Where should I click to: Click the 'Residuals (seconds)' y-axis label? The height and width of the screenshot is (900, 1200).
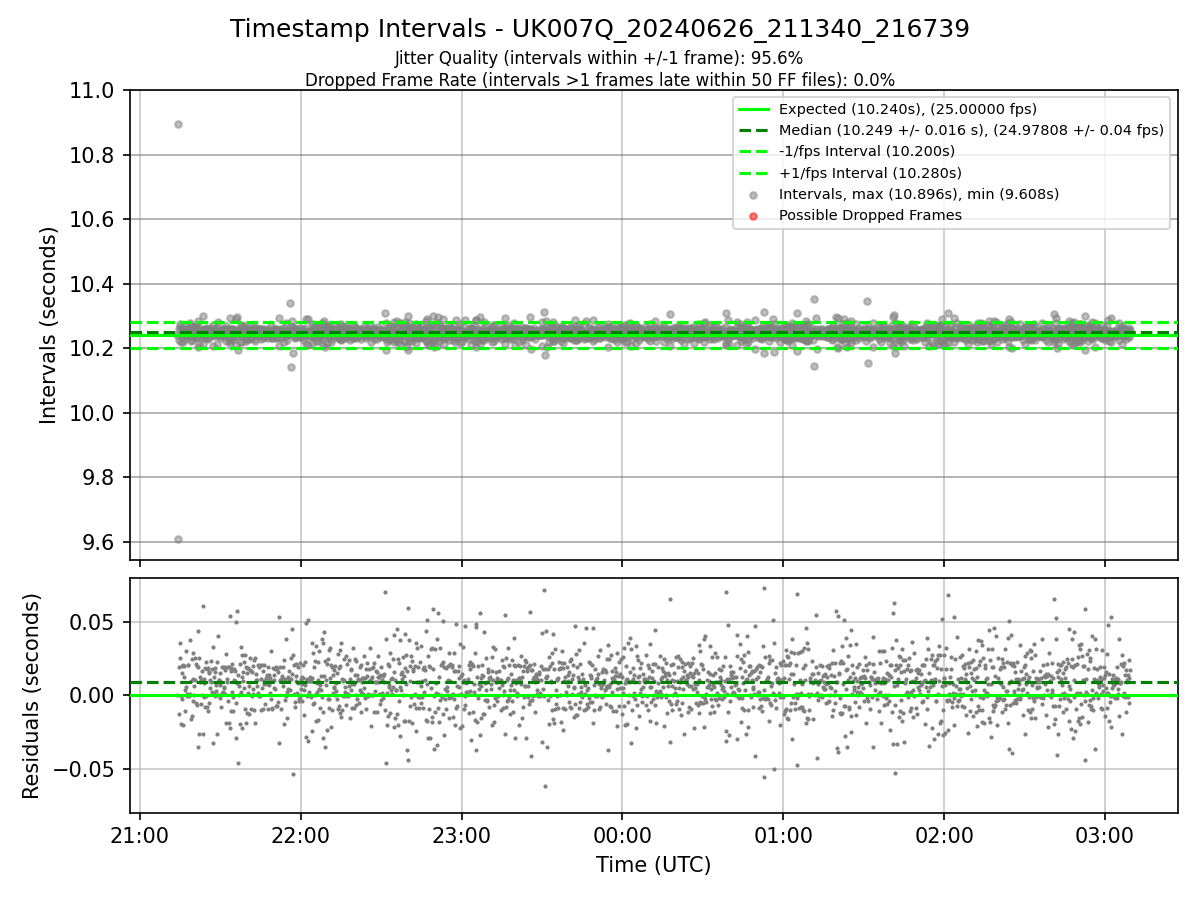(32, 696)
